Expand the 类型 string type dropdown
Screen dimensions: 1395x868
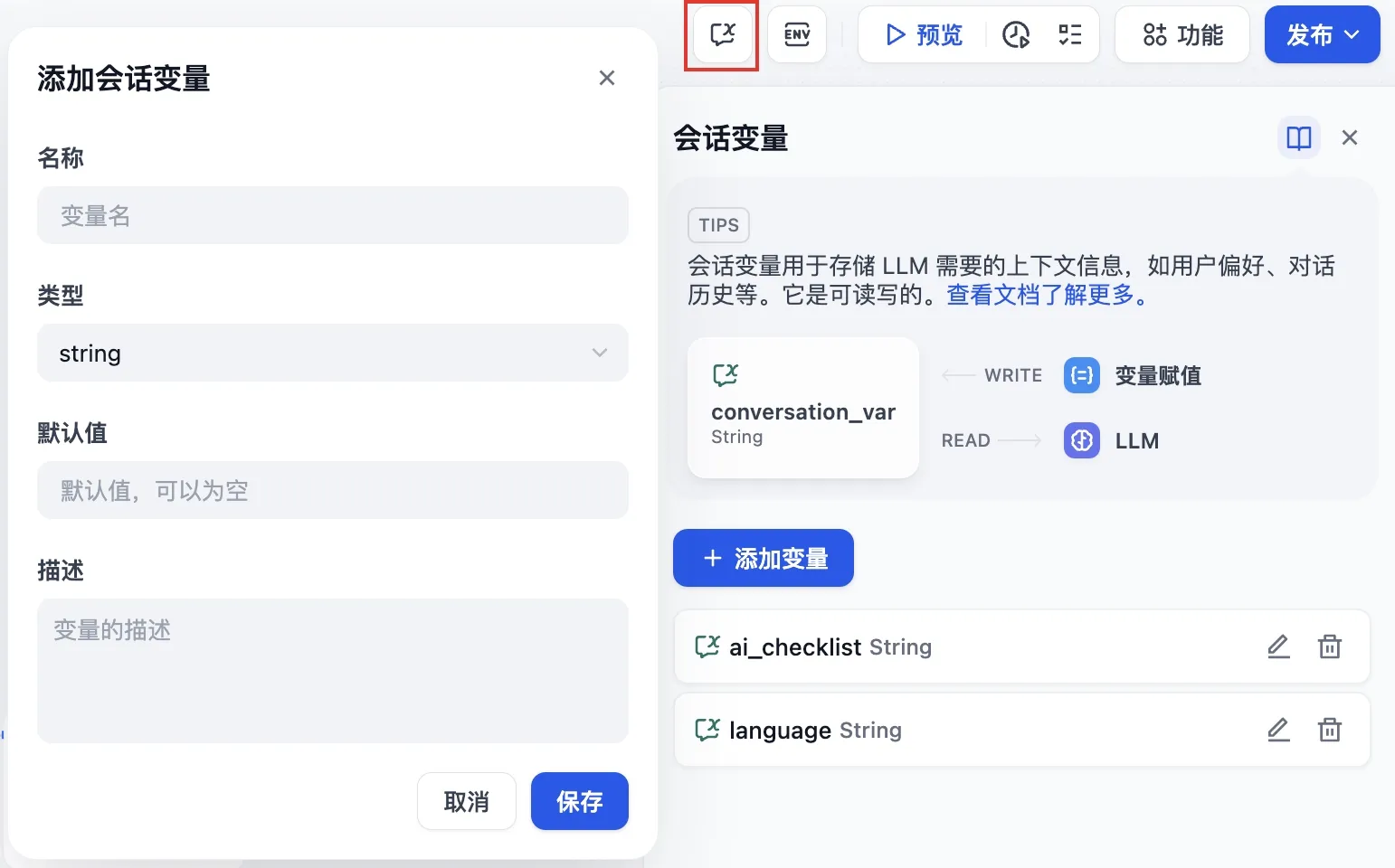click(332, 353)
